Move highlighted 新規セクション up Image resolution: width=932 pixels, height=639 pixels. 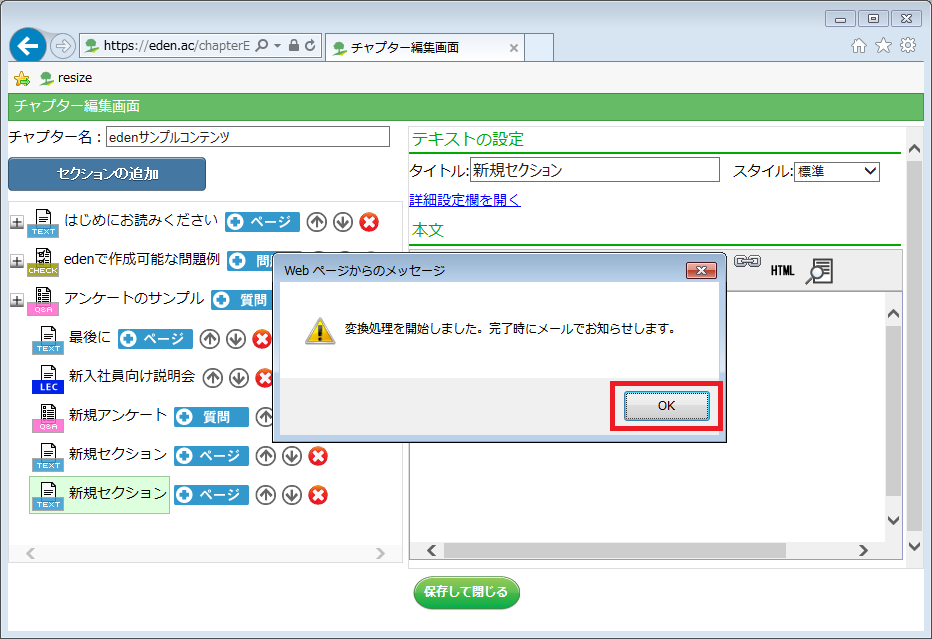pyautogui.click(x=266, y=495)
